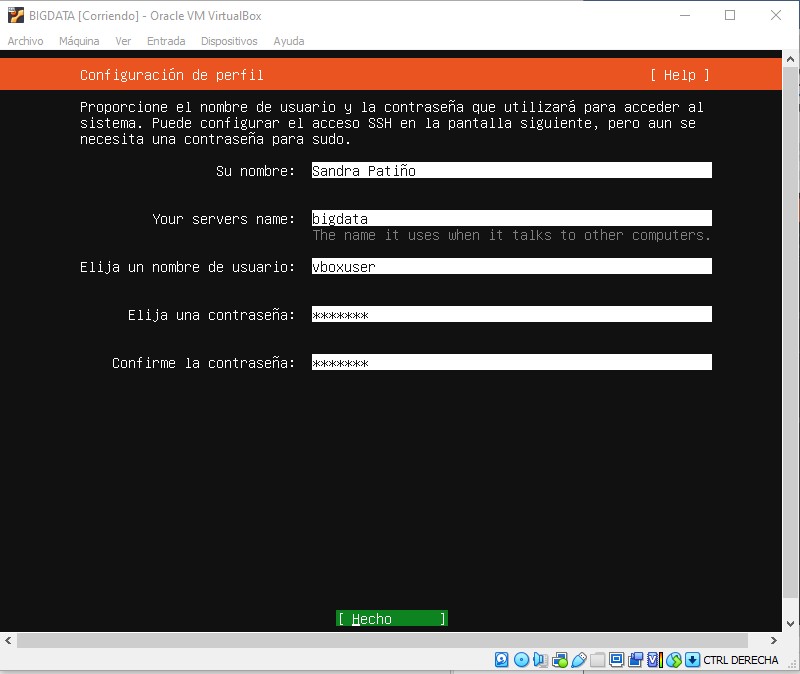Click the display settings status icon
The height and width of the screenshot is (674, 800).
point(616,660)
